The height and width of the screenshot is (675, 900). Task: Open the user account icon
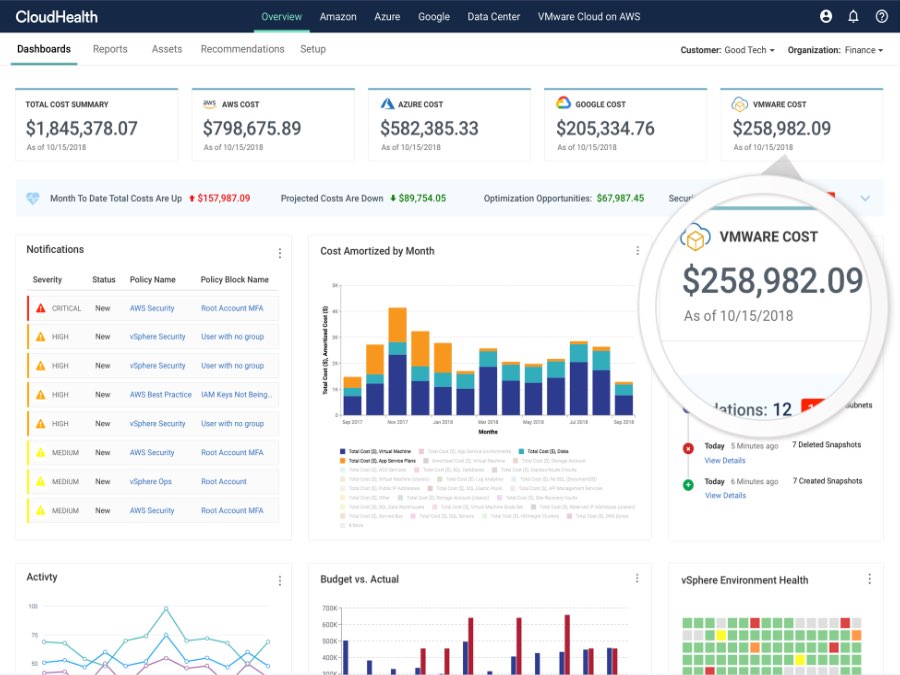click(x=825, y=16)
